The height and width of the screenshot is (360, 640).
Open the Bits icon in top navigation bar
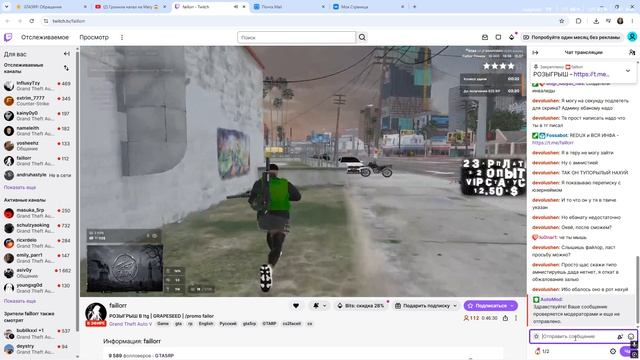point(512,37)
